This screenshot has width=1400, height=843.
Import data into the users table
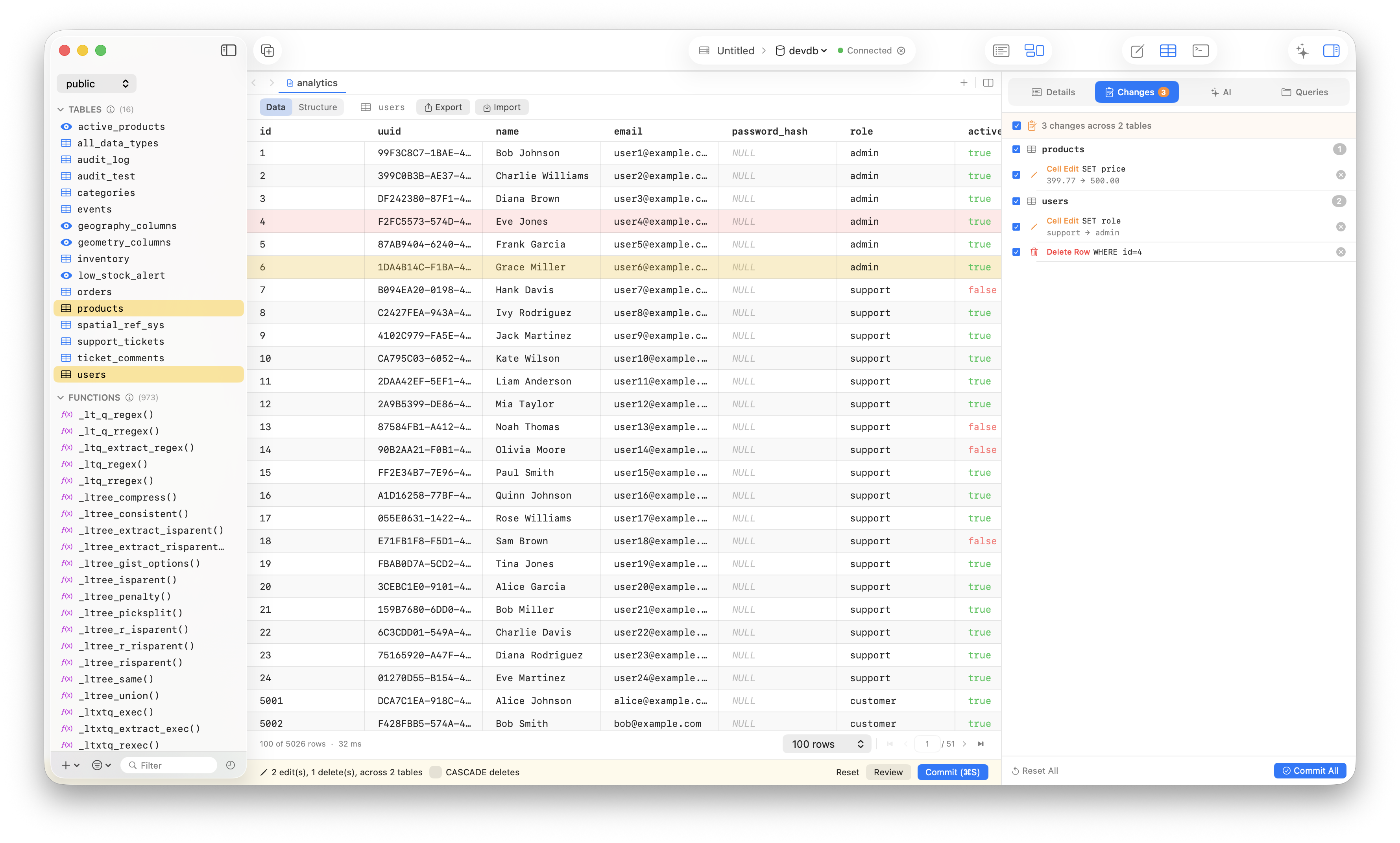(502, 107)
